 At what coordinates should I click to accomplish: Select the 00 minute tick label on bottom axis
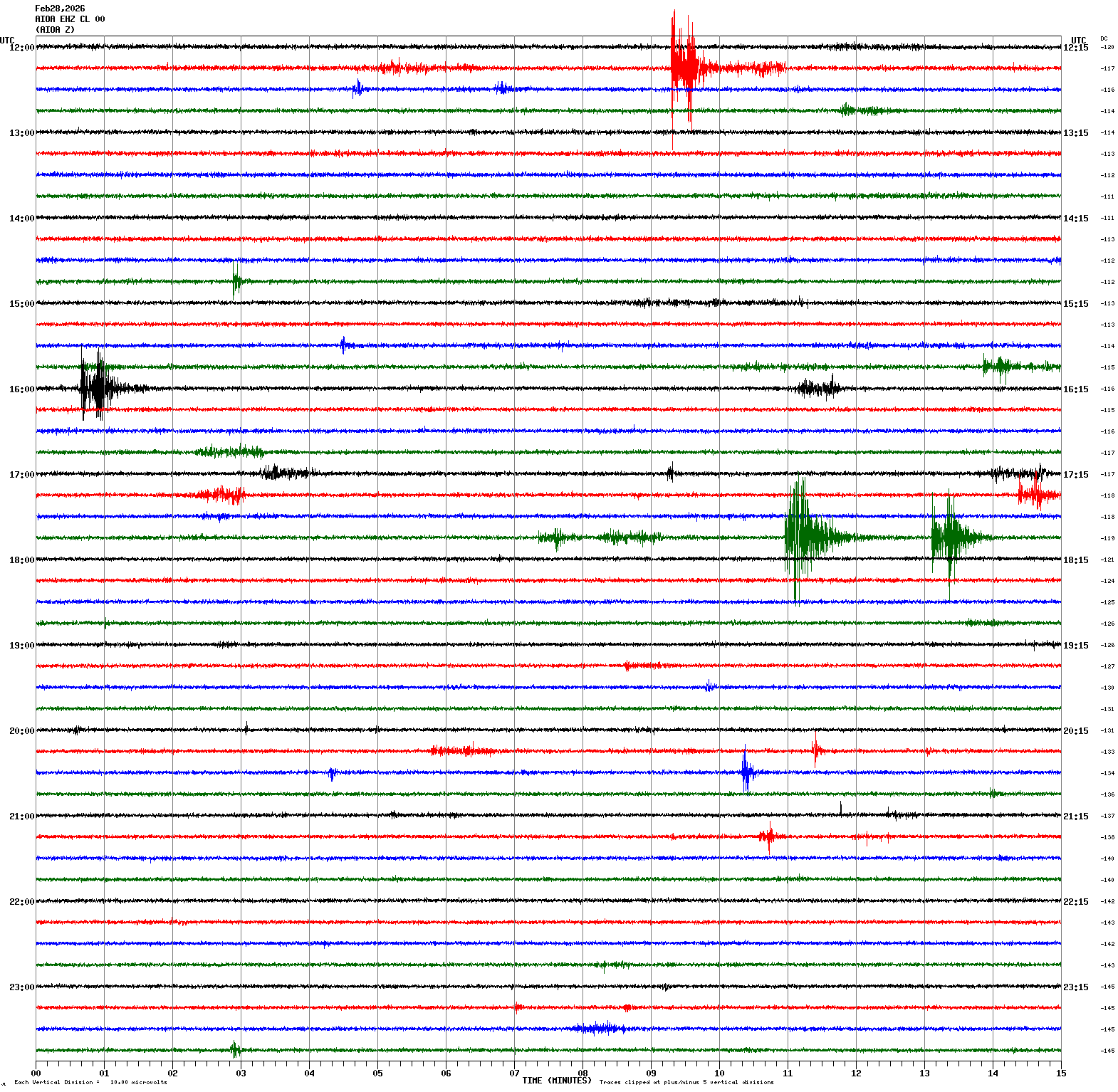click(x=36, y=1073)
